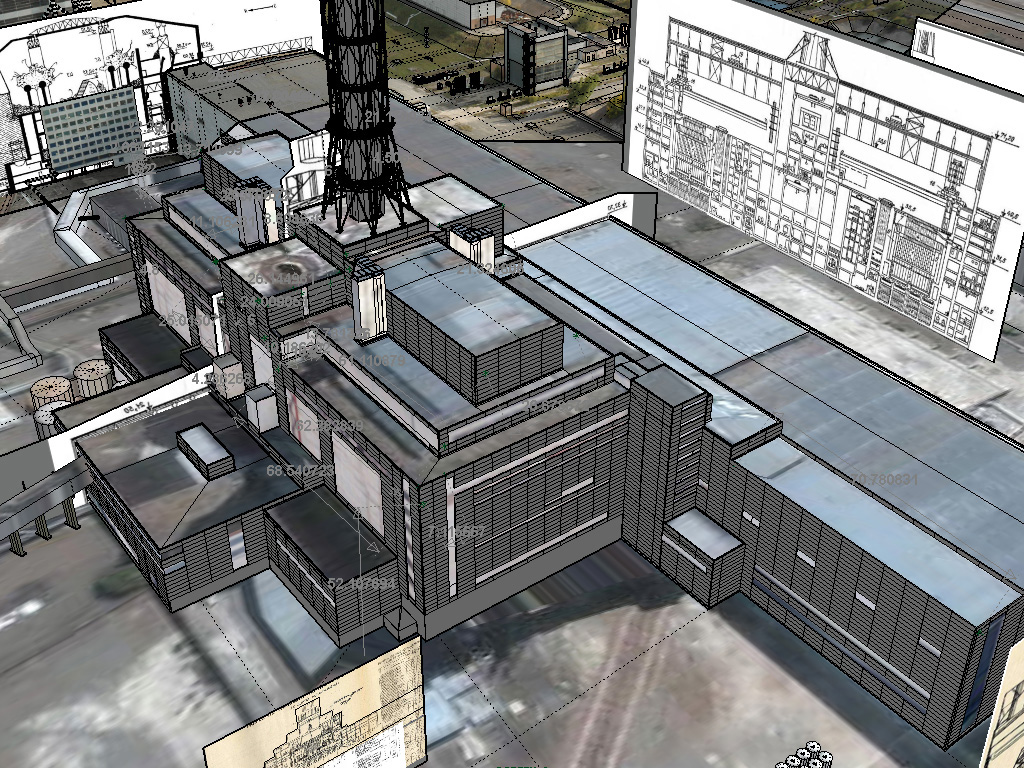Select the long blue-gray turbine hall roof
Image resolution: width=1024 pixels, height=768 pixels.
700,320
